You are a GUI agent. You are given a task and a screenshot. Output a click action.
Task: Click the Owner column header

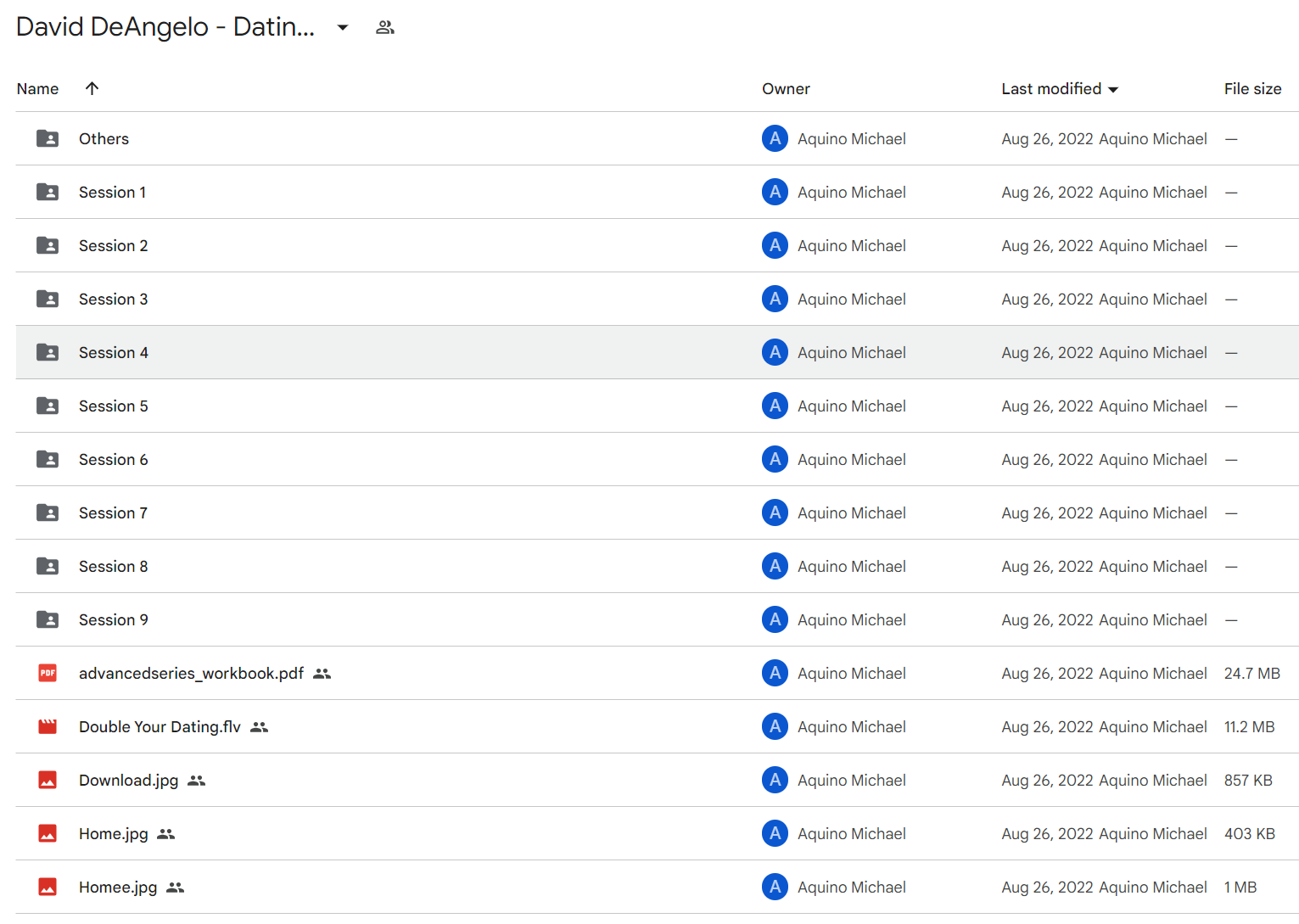pos(786,89)
